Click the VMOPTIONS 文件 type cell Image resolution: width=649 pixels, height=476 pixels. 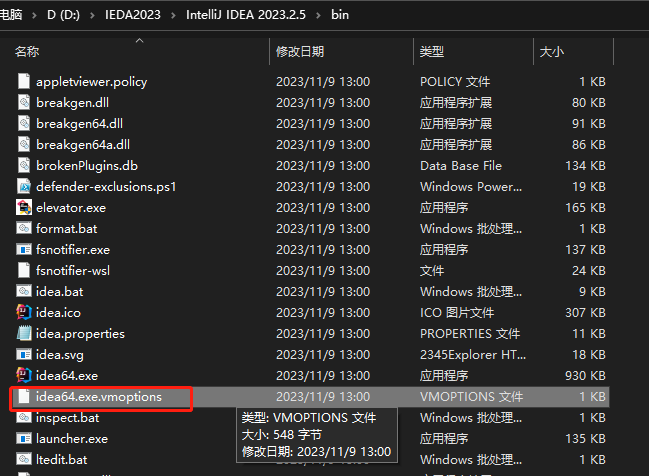[471, 397]
